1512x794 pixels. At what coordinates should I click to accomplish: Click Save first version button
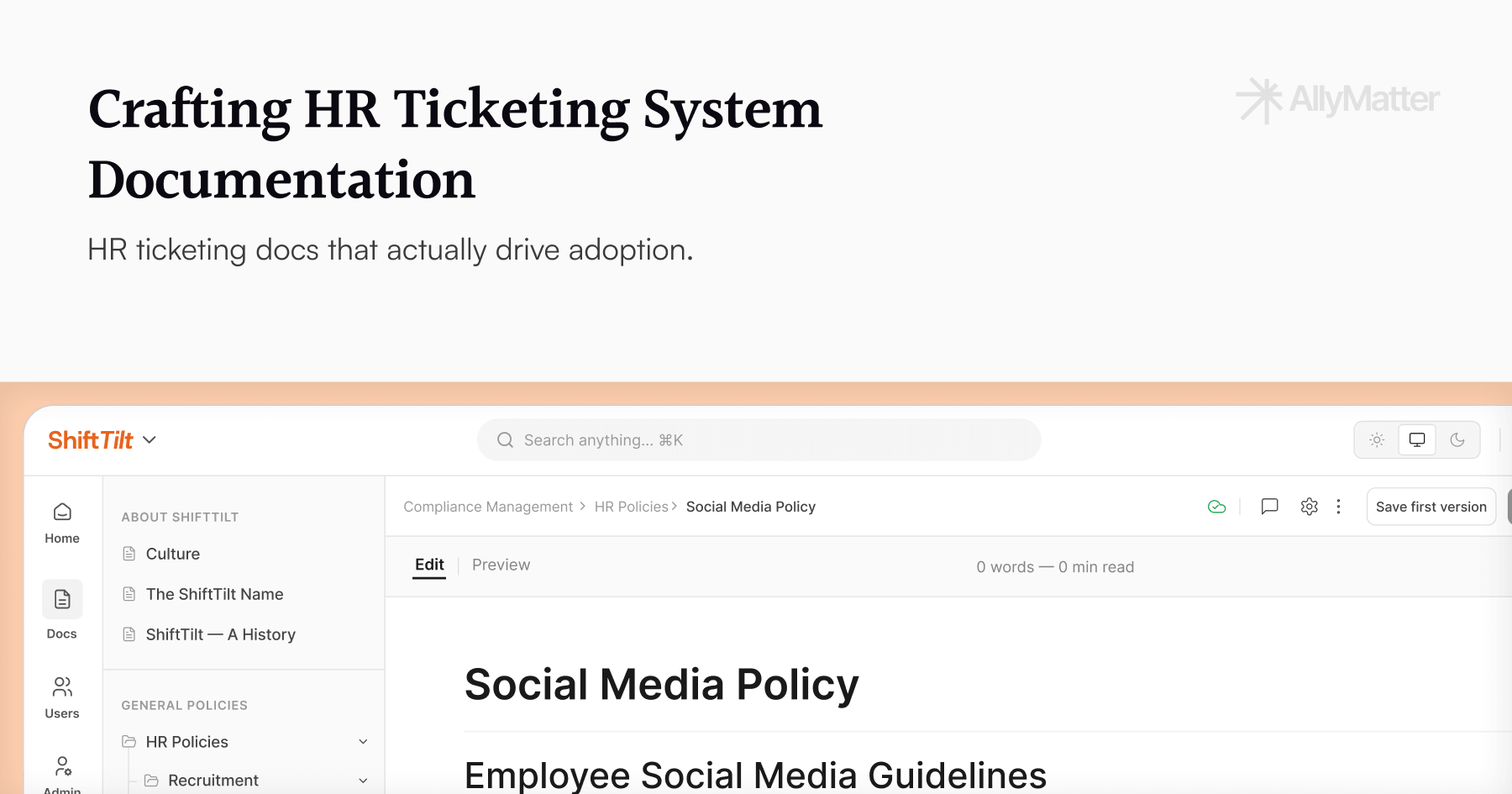click(x=1431, y=507)
